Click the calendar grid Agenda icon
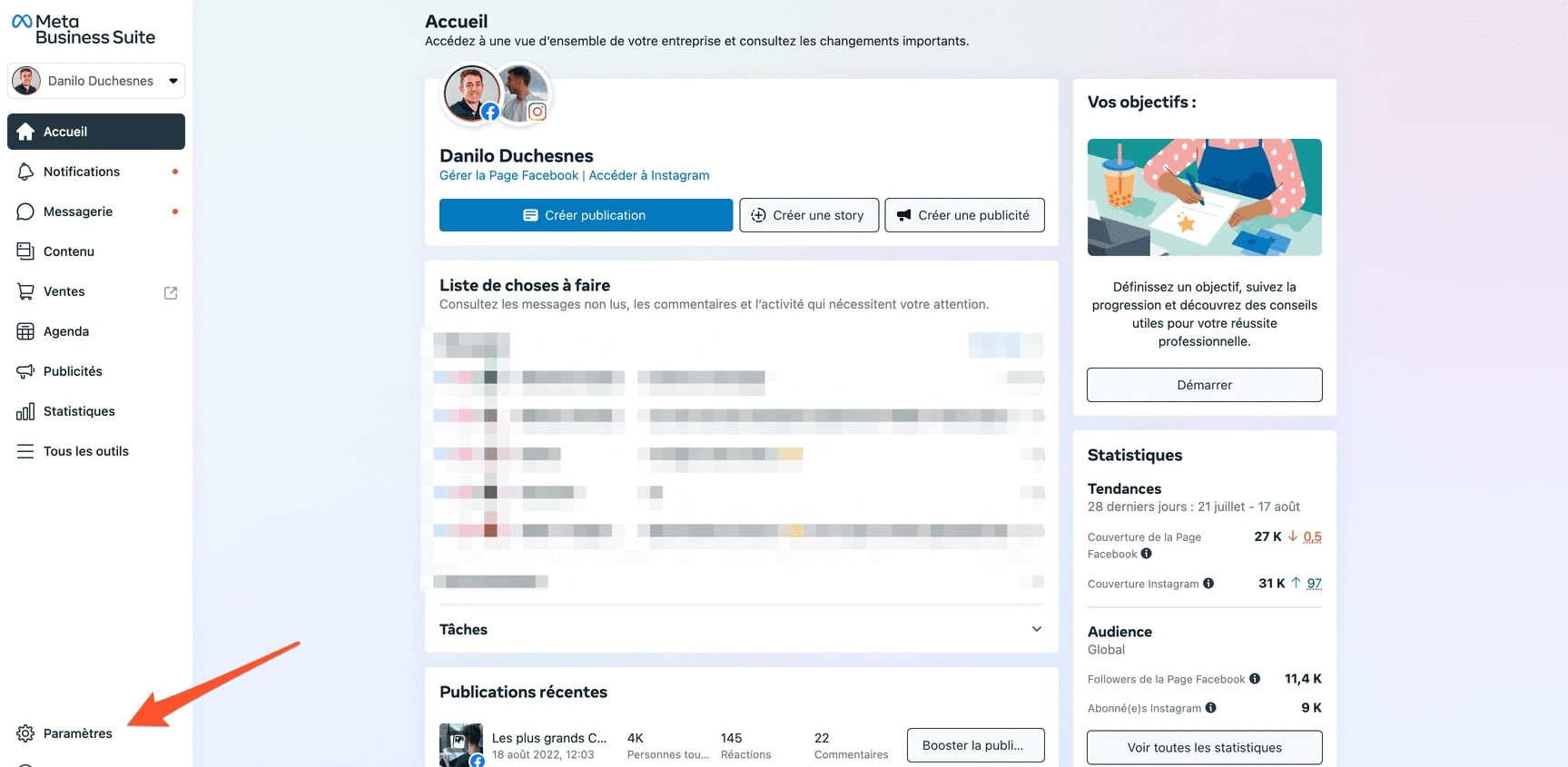Screen dimensions: 1568x767 pyautogui.click(x=25, y=331)
